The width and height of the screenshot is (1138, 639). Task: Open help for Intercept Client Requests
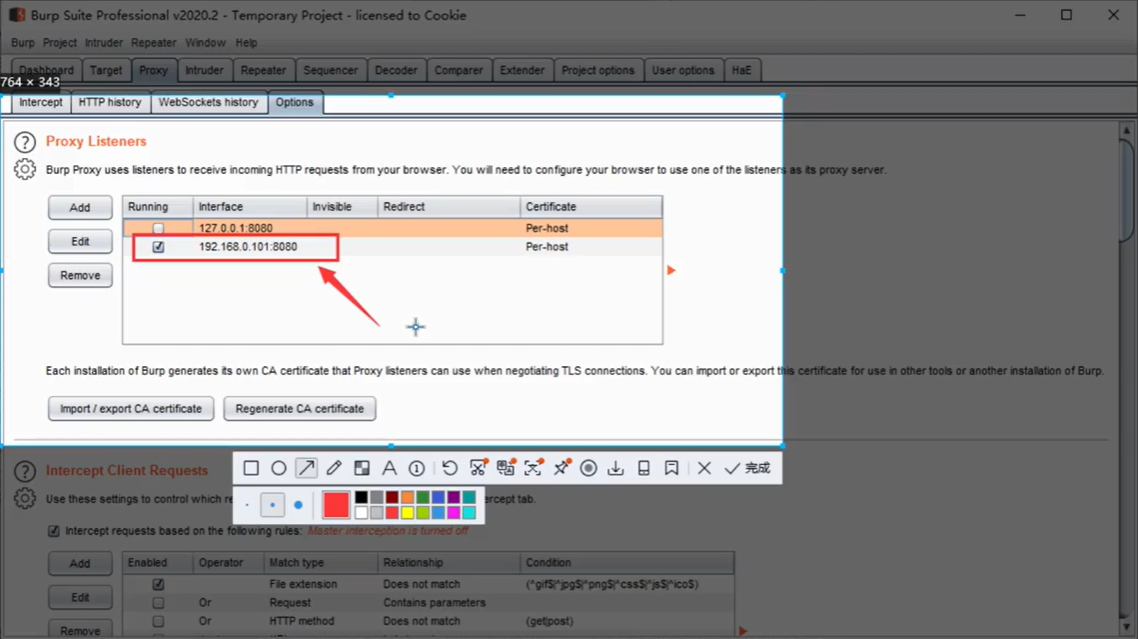coord(25,471)
